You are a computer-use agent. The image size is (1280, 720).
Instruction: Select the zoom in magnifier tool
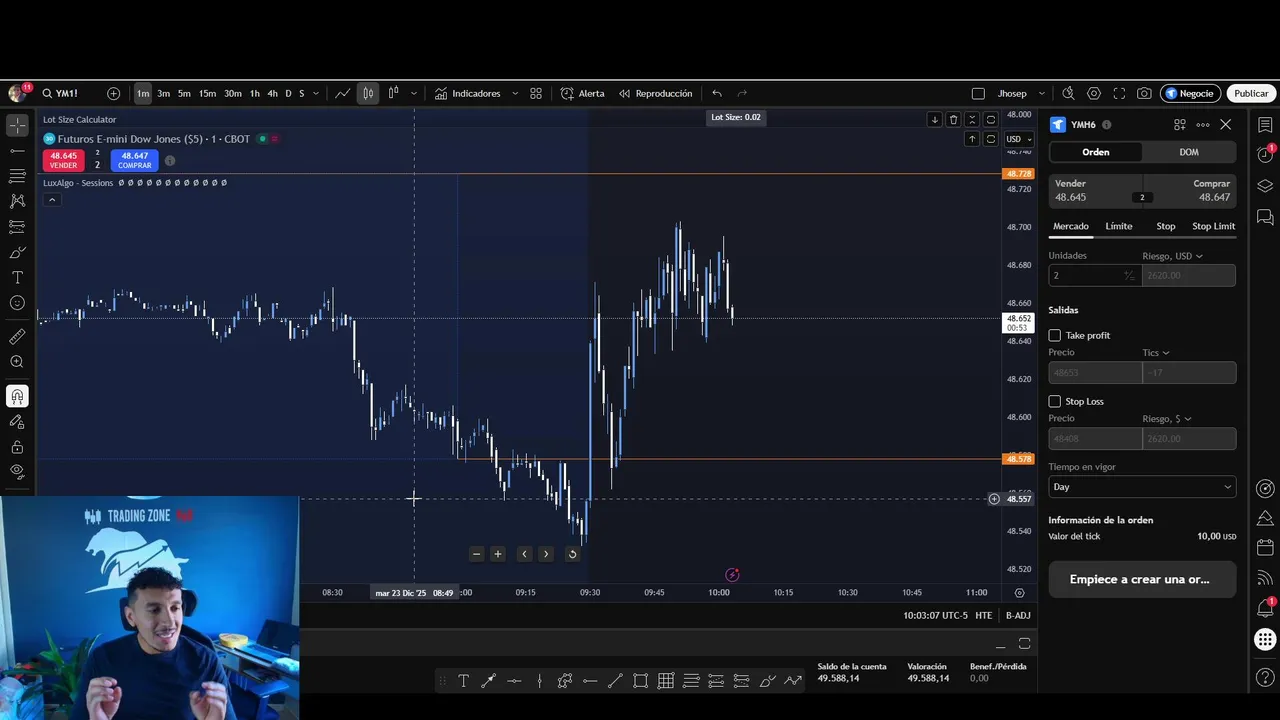(x=17, y=362)
